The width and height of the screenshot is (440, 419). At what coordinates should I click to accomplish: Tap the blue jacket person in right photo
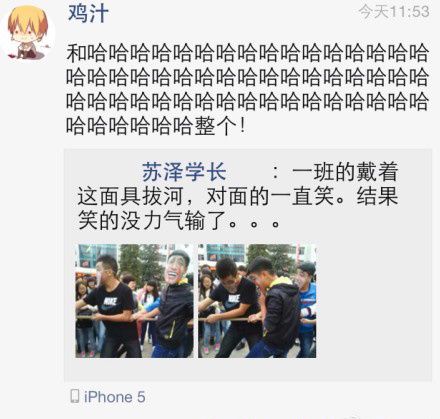click(307, 307)
